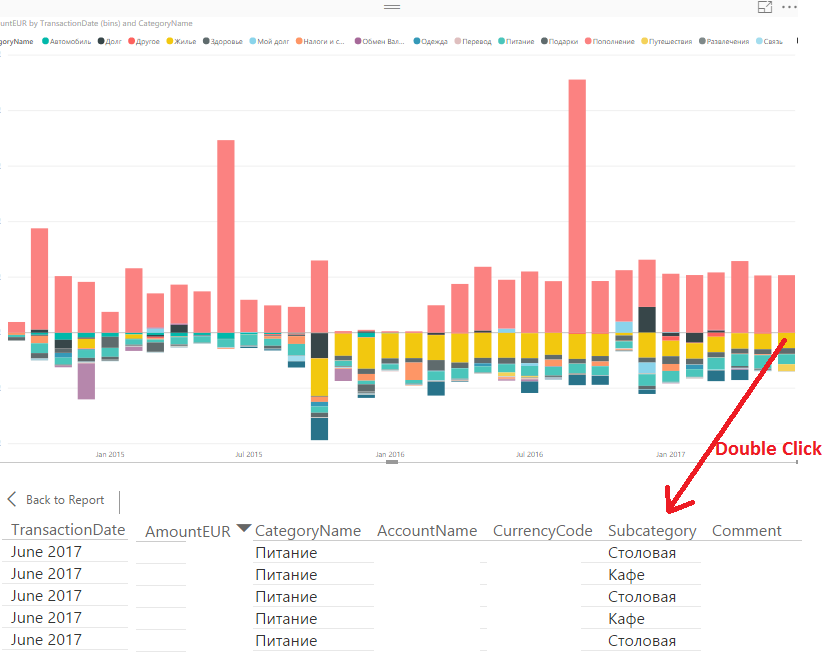The height and width of the screenshot is (668, 824).
Task: Filter chart by Налоги и с... legend item
Action: click(x=320, y=41)
